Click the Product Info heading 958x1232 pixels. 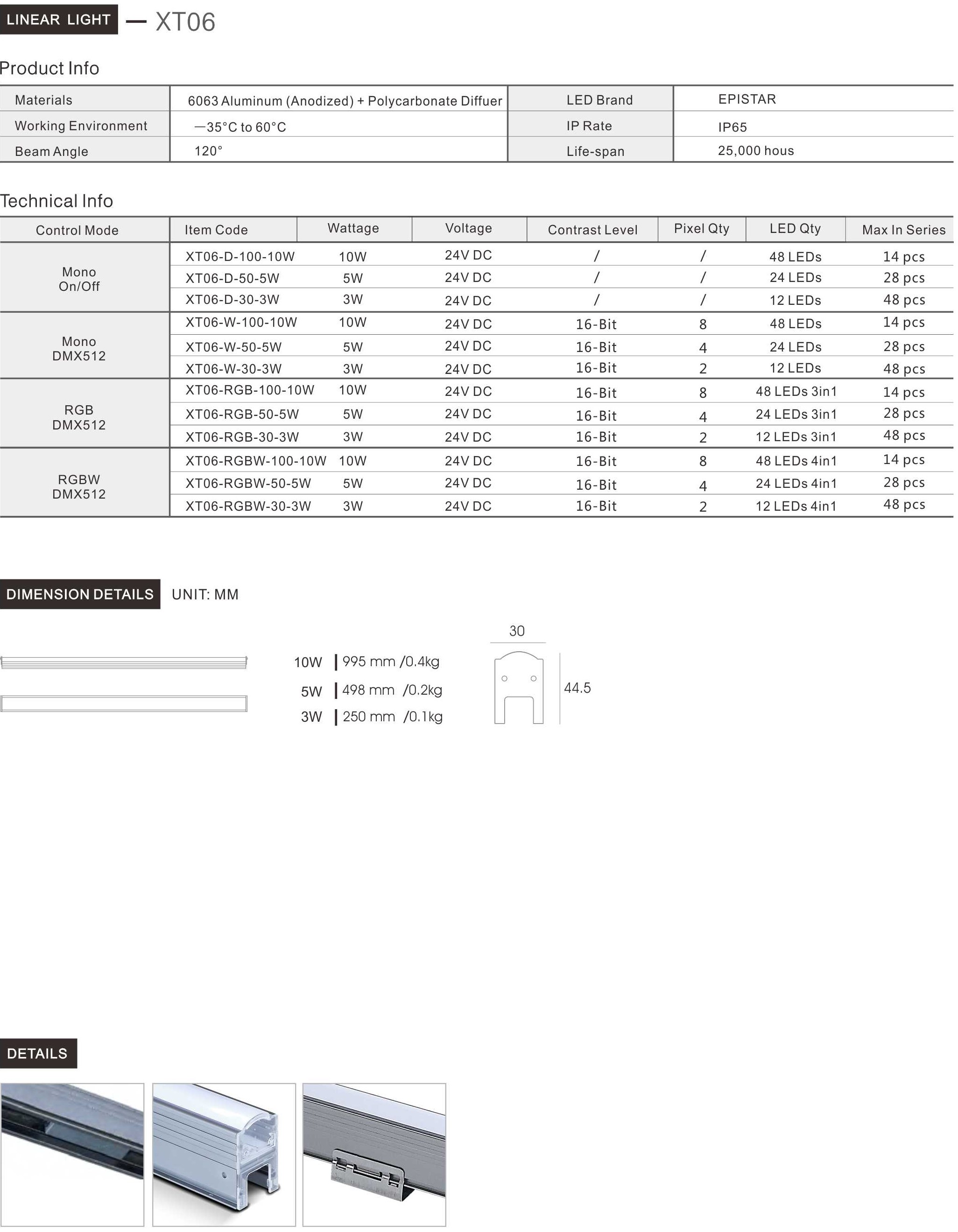[x=49, y=68]
